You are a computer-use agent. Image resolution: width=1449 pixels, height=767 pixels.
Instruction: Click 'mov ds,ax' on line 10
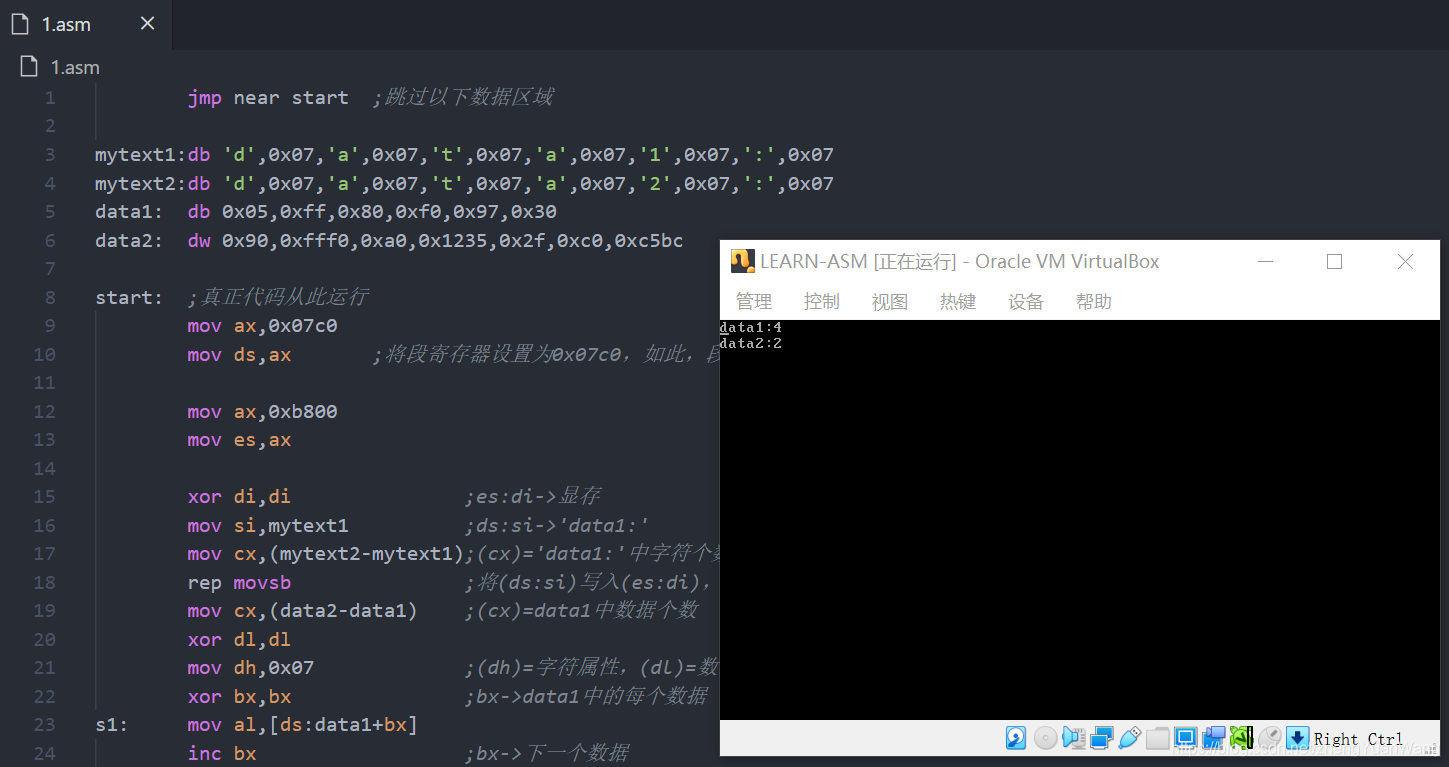click(239, 355)
